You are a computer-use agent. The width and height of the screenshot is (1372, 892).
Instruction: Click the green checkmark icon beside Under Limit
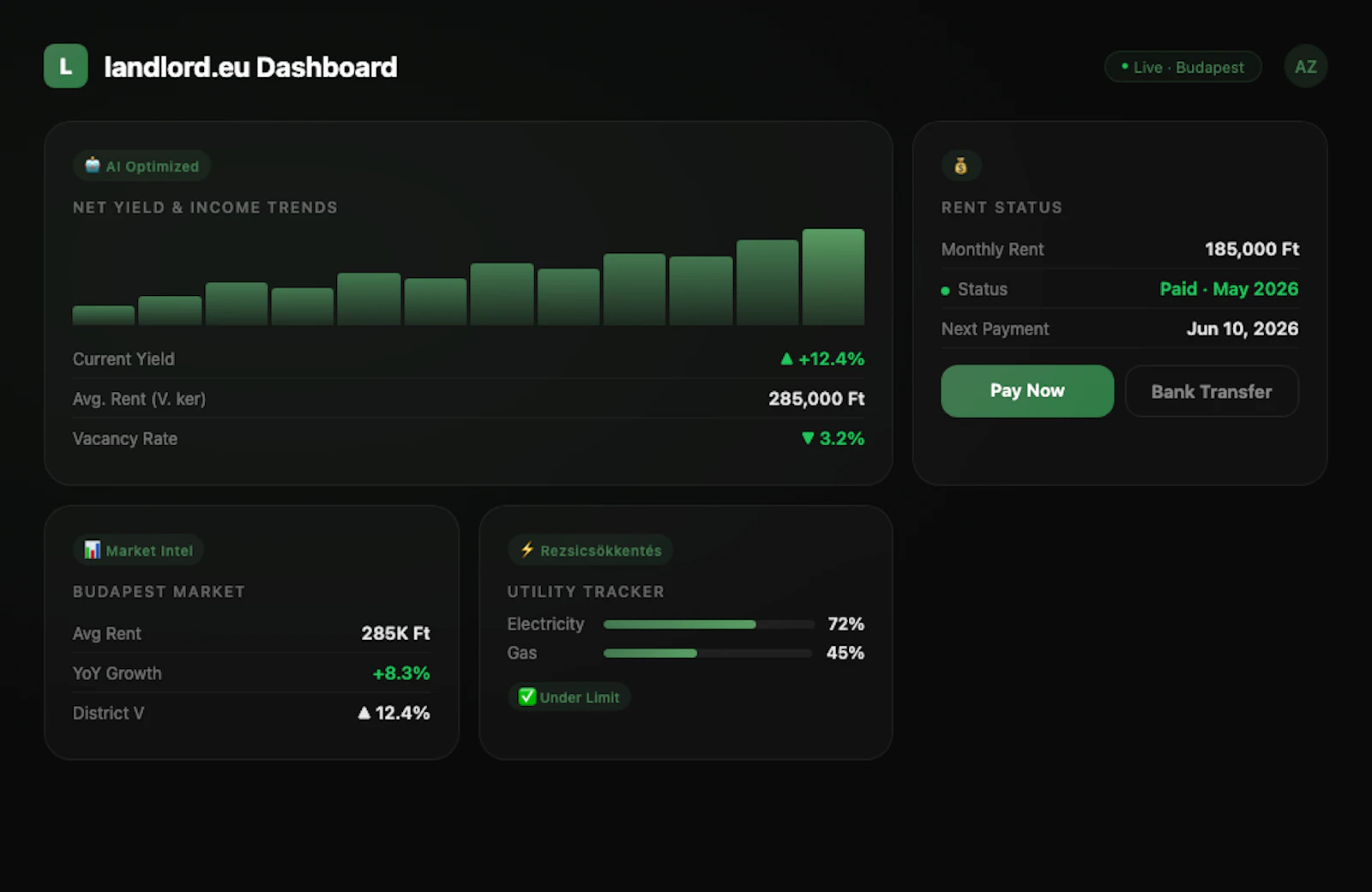coord(527,696)
